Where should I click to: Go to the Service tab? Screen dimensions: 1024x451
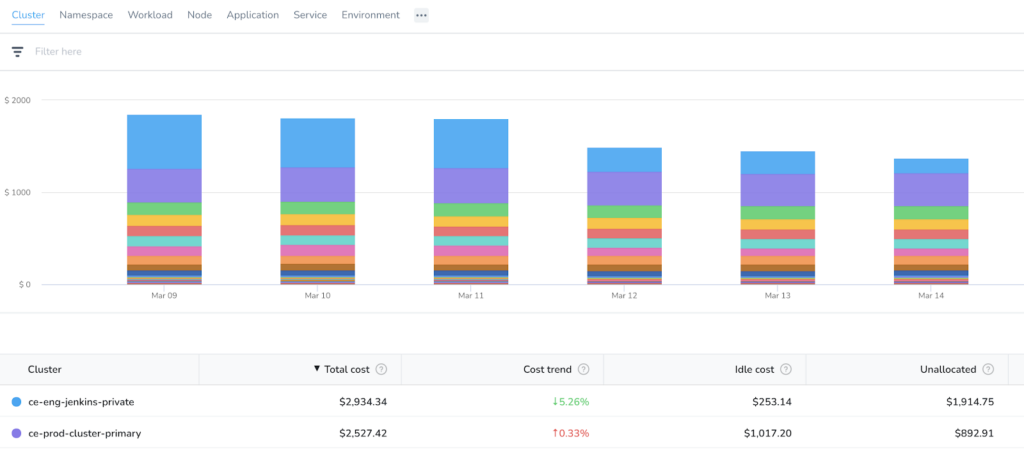click(x=310, y=15)
